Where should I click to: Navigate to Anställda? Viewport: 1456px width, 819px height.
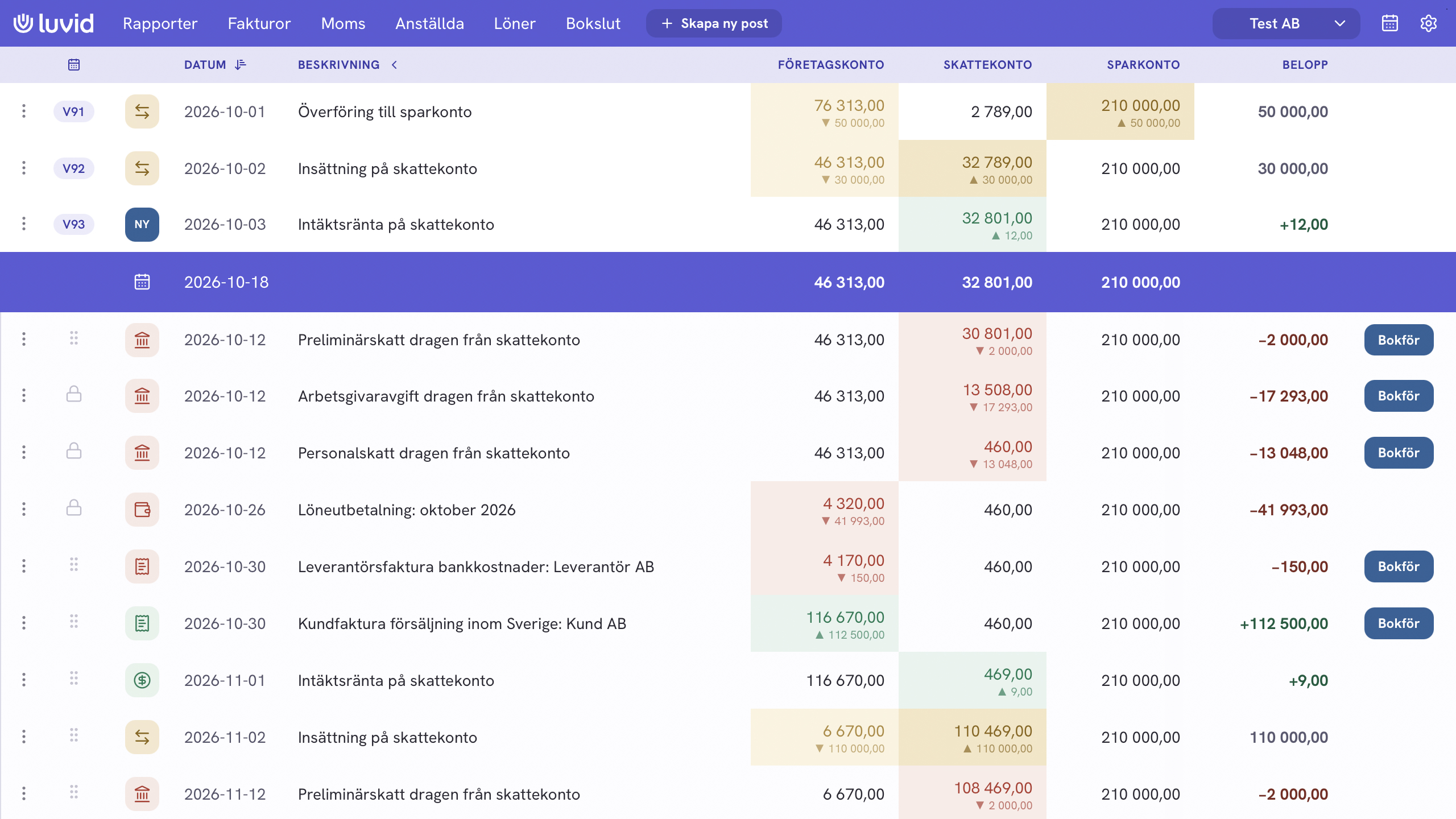pyautogui.click(x=429, y=23)
